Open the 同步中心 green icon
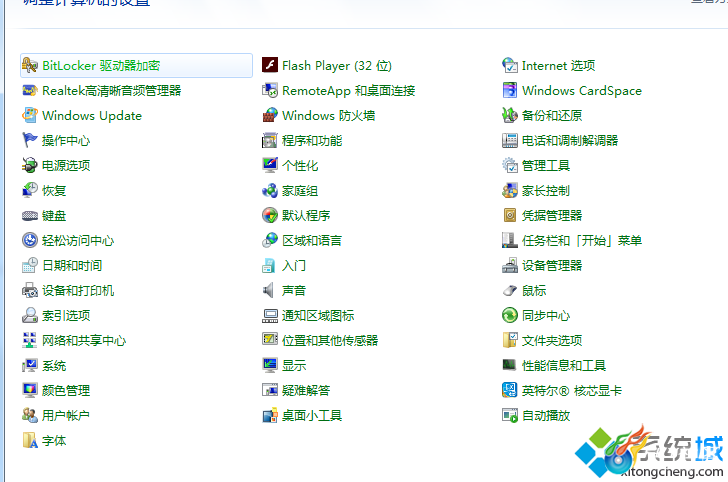 click(510, 316)
